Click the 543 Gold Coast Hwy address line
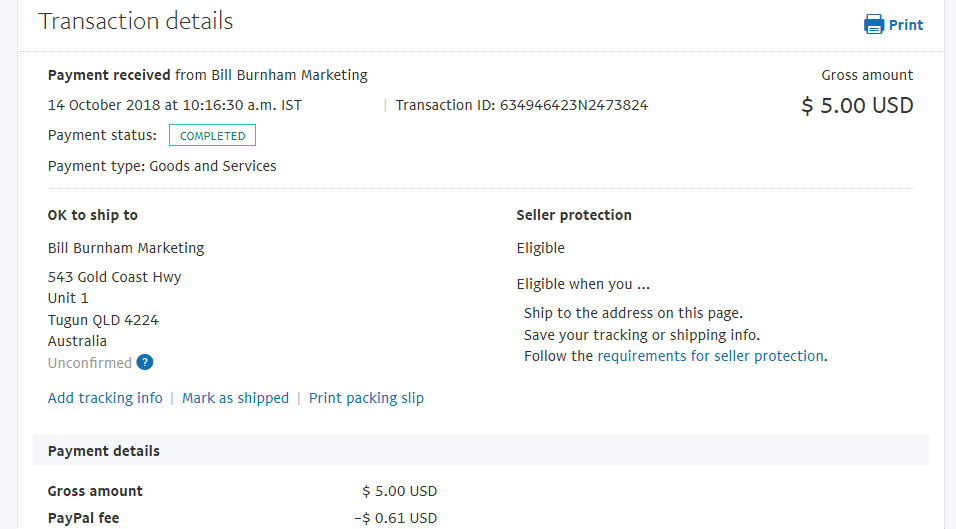The image size is (956, 529). (115, 277)
